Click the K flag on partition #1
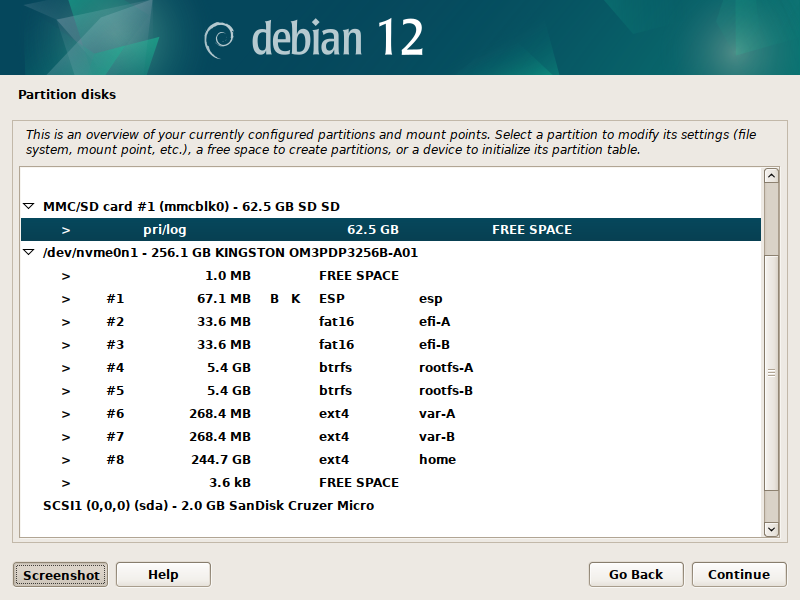The width and height of the screenshot is (800, 600). (296, 298)
